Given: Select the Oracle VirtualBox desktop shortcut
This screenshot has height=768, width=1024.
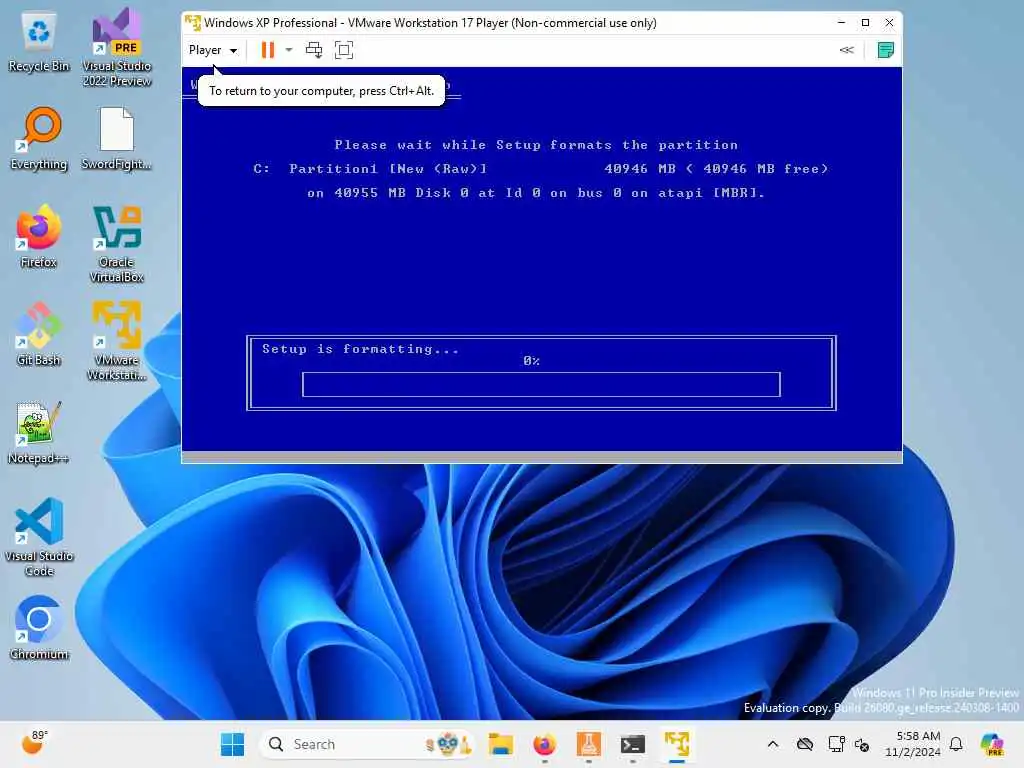Looking at the screenshot, I should [117, 244].
